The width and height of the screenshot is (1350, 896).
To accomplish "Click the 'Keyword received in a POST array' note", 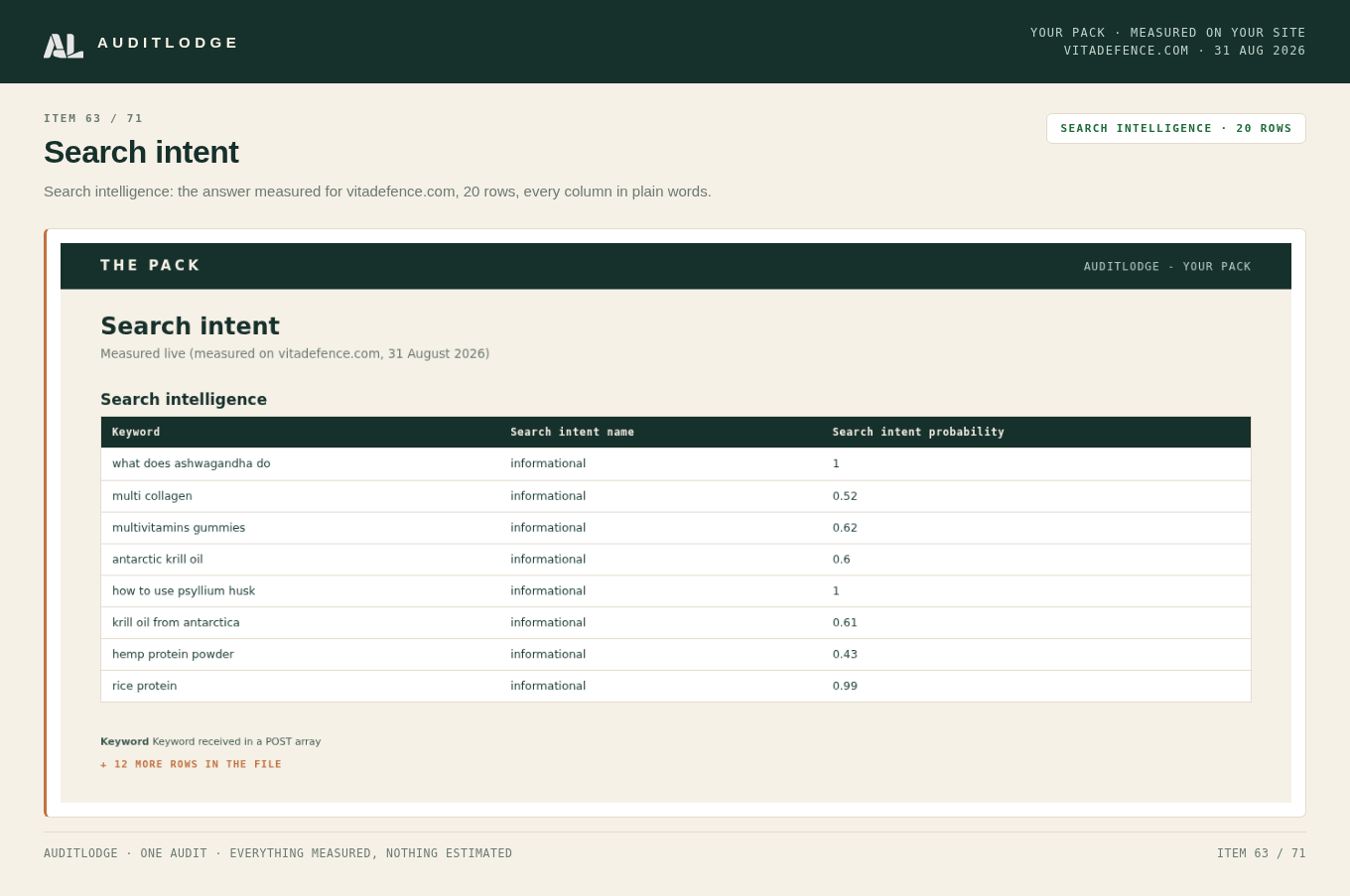I will click(x=236, y=742).
